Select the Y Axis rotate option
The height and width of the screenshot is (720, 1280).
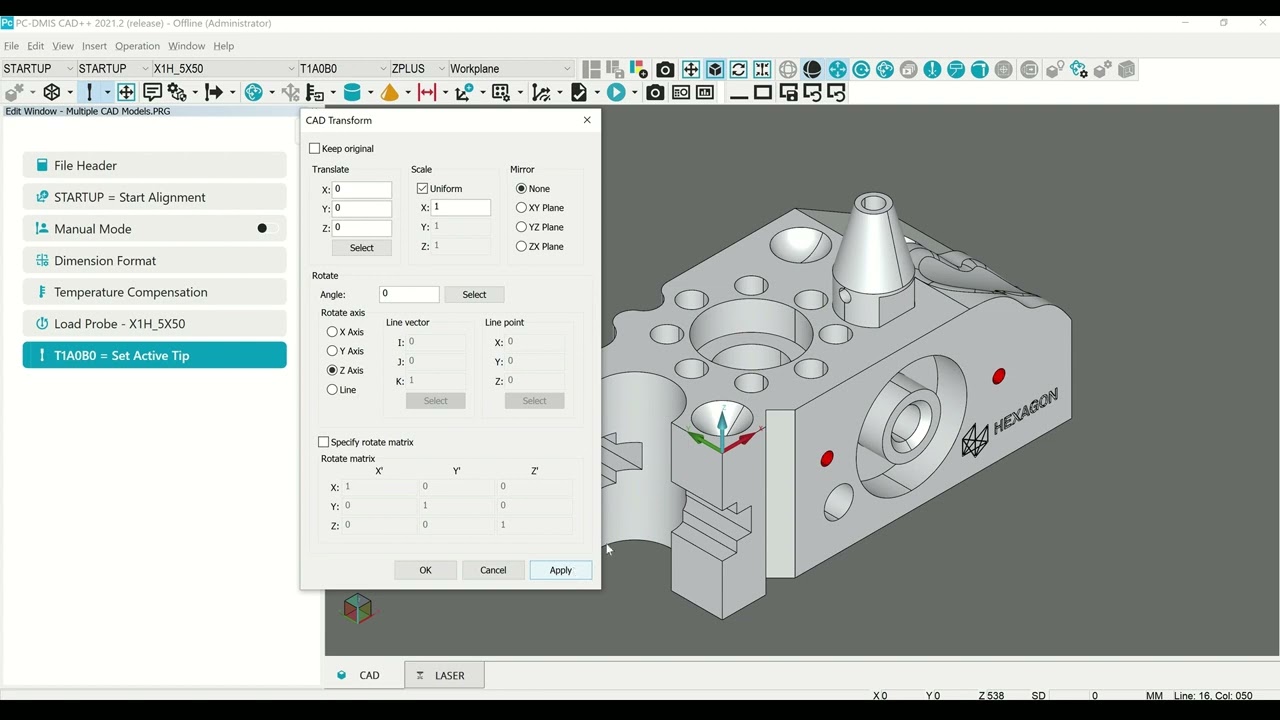click(x=333, y=351)
